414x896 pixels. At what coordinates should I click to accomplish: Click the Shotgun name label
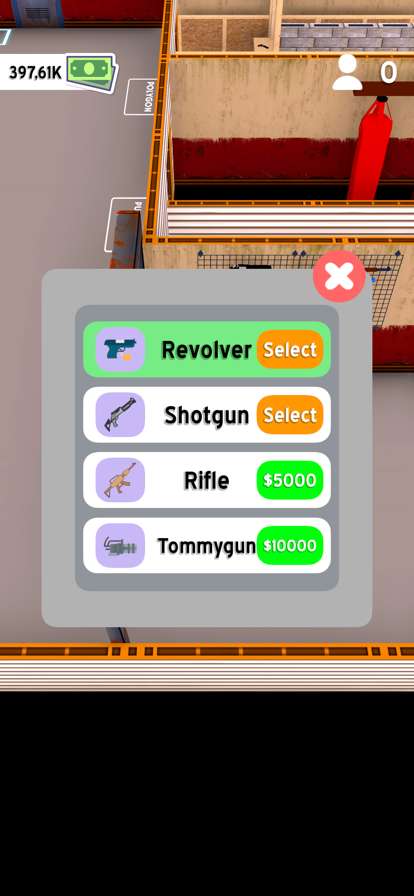206,415
